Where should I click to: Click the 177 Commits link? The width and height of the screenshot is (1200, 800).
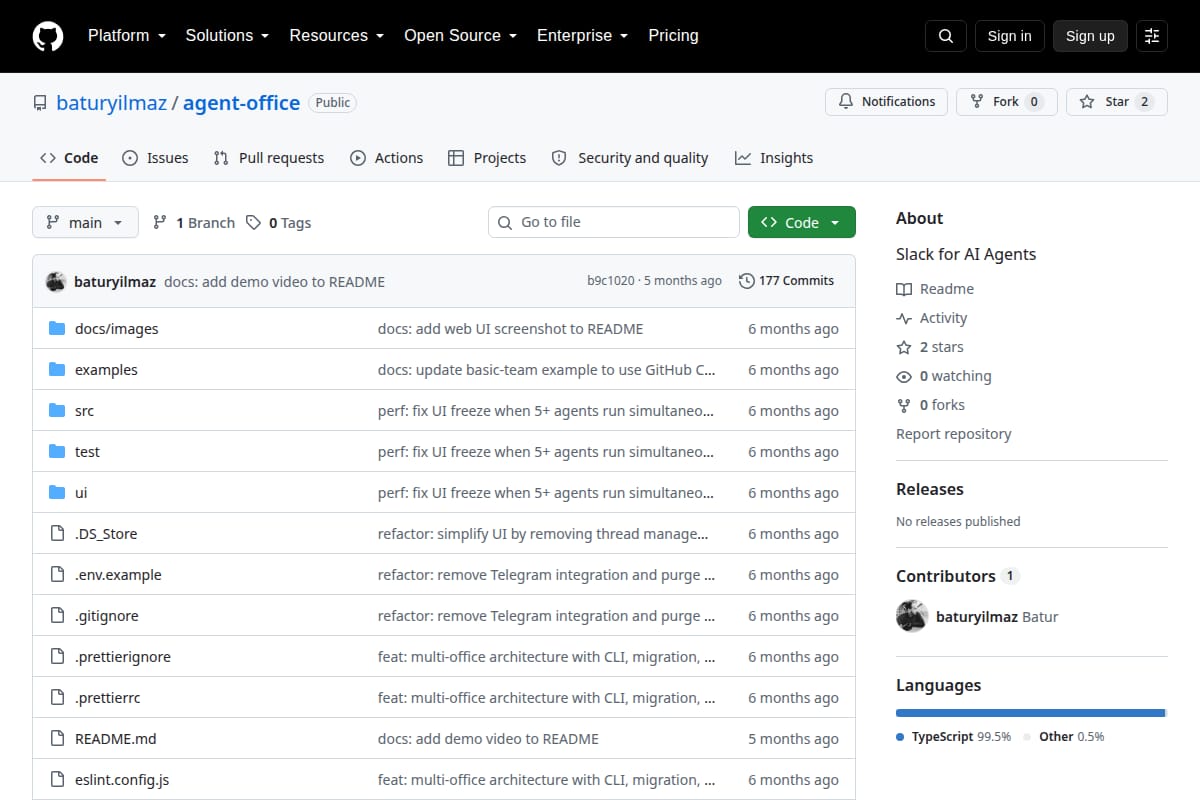click(786, 281)
